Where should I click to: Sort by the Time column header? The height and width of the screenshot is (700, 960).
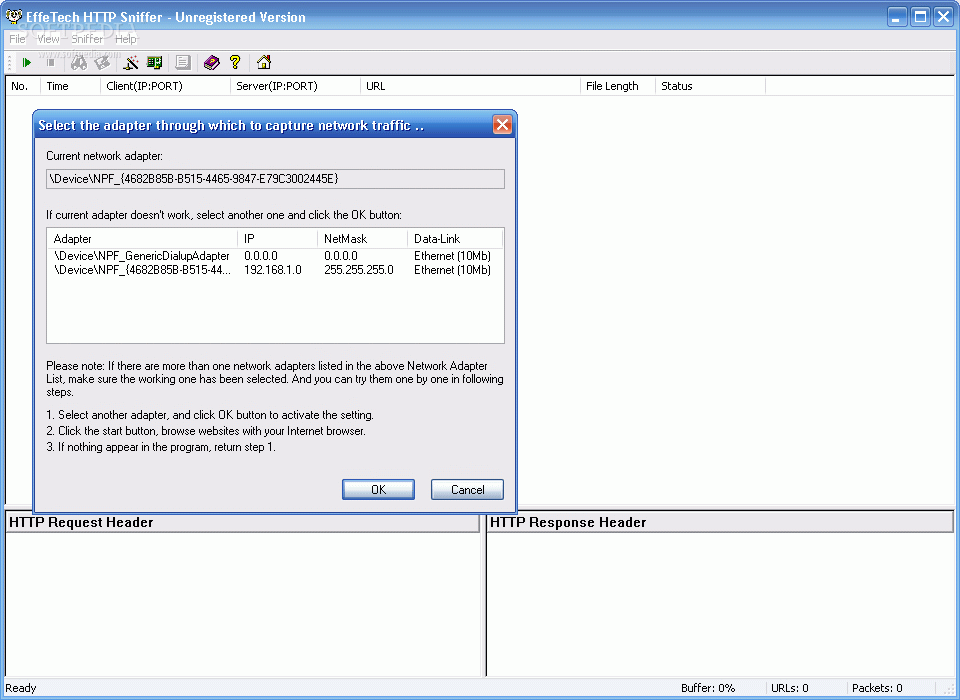70,86
